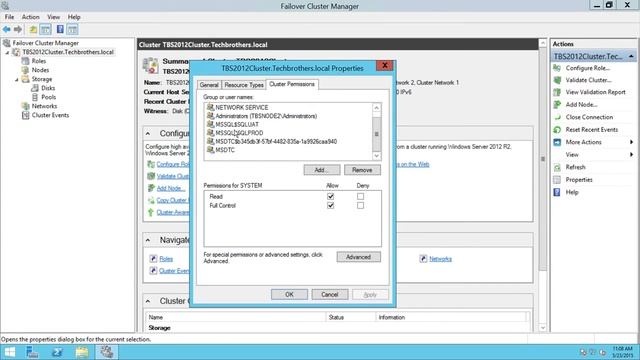Collapse the Navigate section chevron
The image size is (640, 360).
click(148, 240)
